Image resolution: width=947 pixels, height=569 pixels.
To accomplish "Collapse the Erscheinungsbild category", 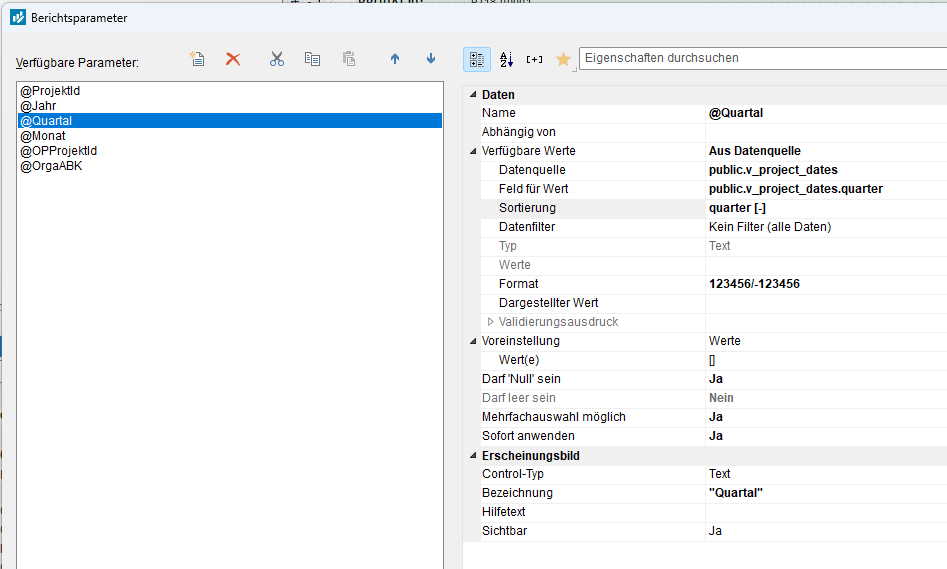I will [x=473, y=456].
